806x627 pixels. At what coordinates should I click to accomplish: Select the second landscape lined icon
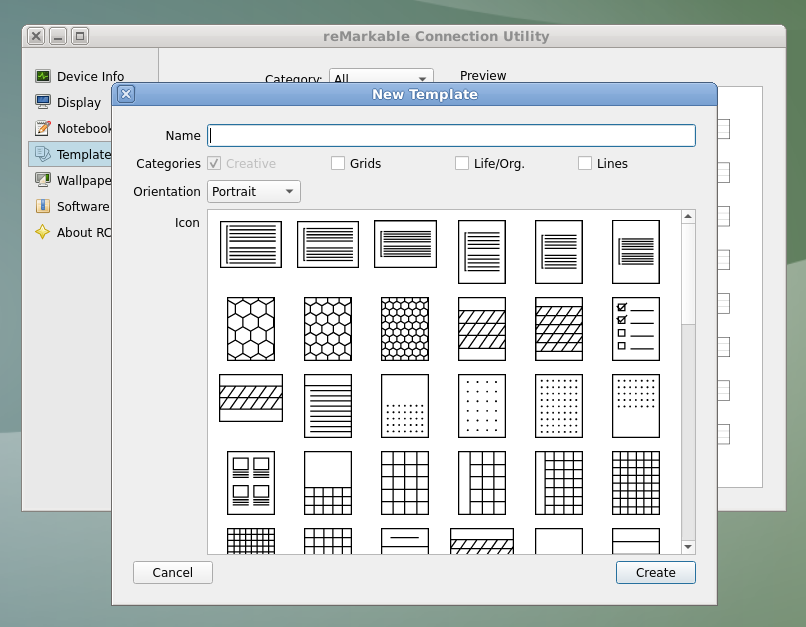(328, 244)
